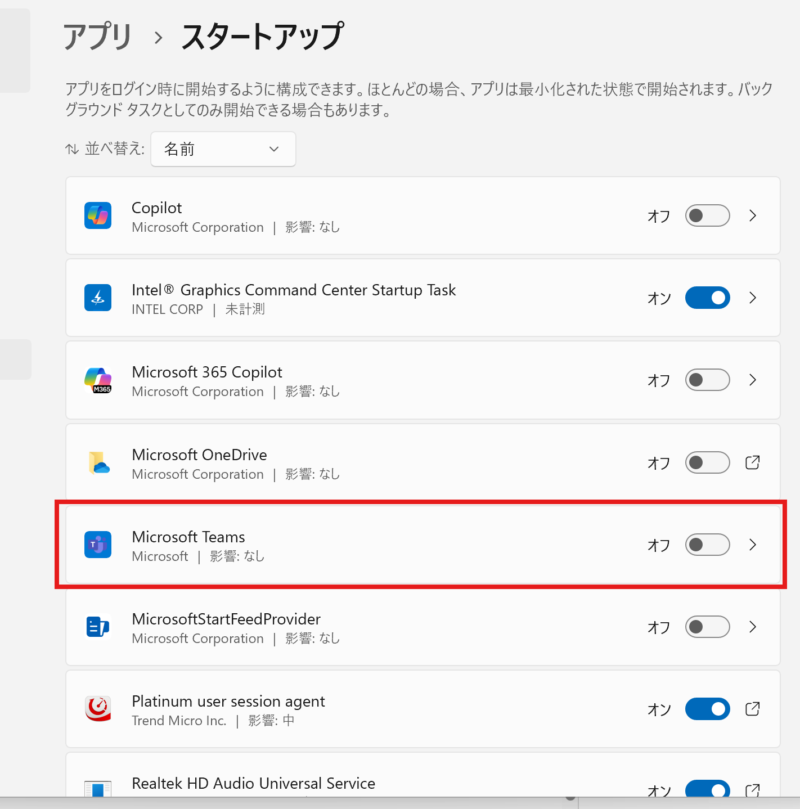Click the Microsoft Teams app icon

(x=98, y=545)
